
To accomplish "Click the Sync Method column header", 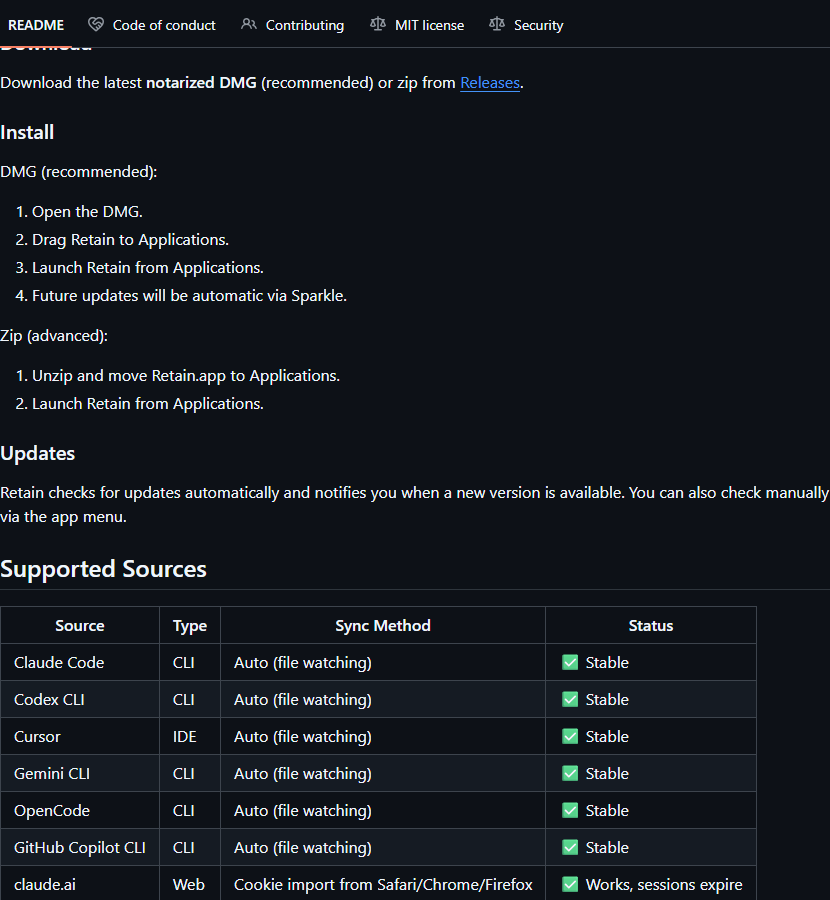I will 383,626.
